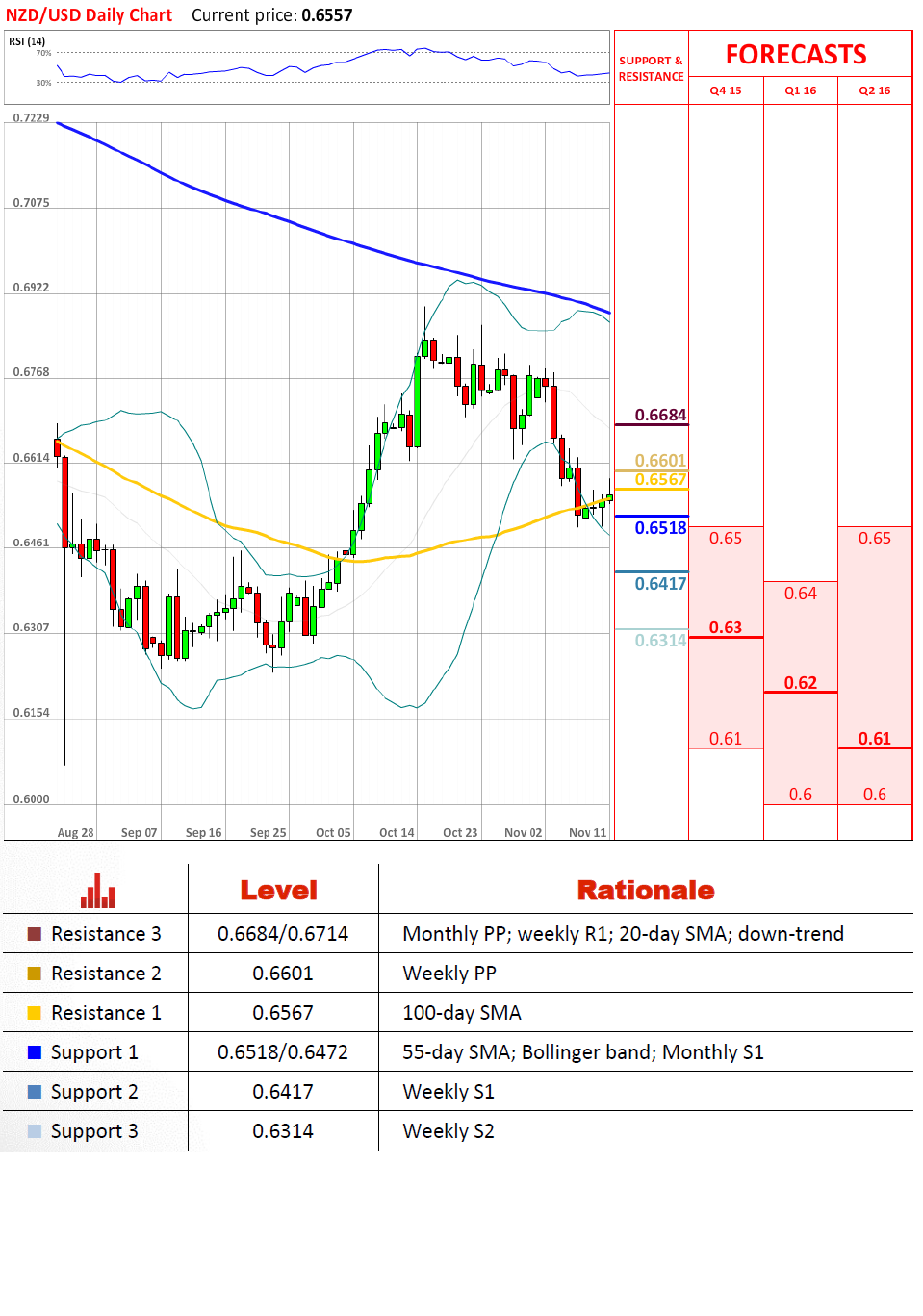Click the Sep 25 date axis label
The width and height of the screenshot is (923, 1316).
click(268, 833)
